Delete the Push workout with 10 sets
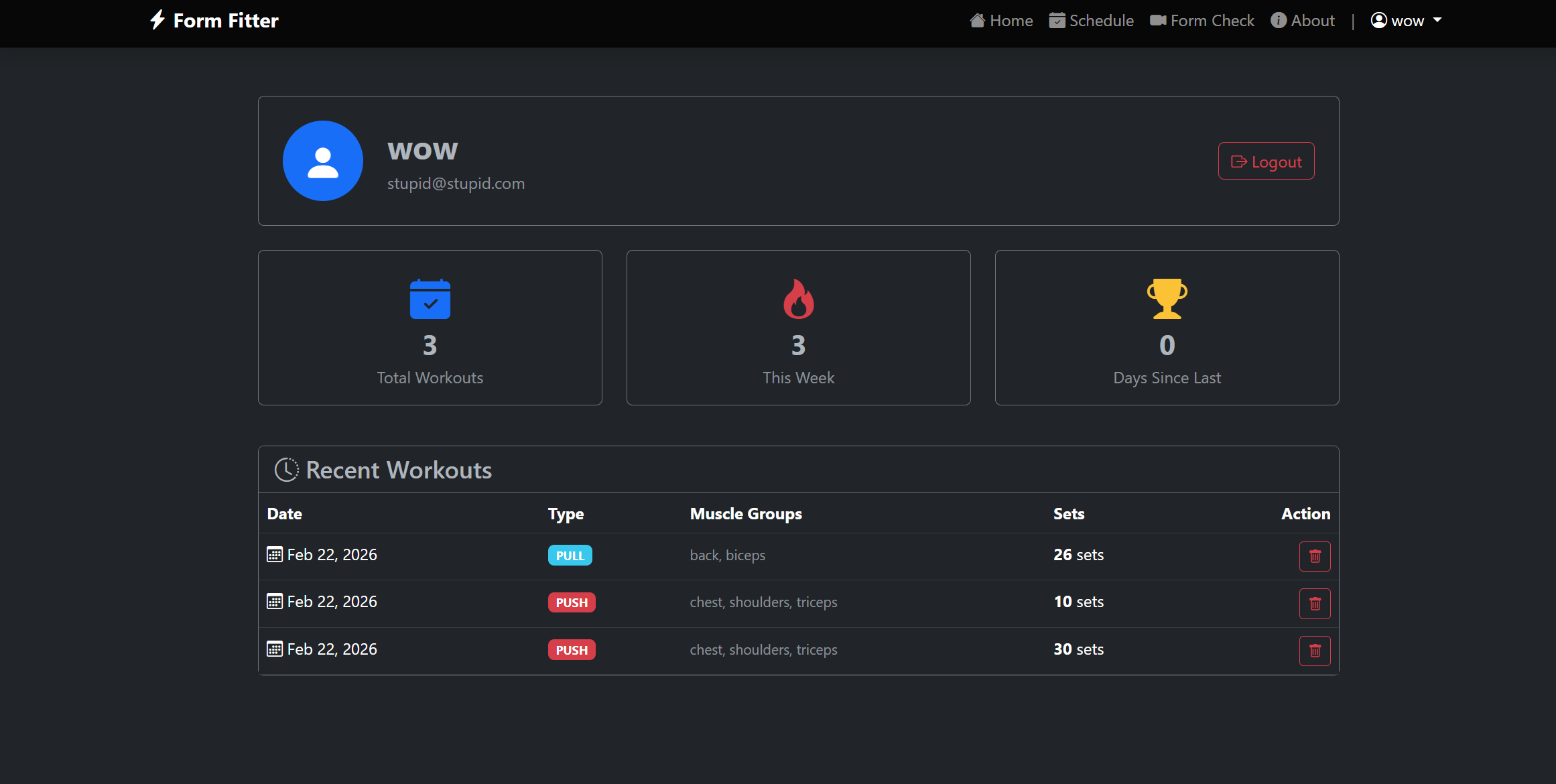 point(1314,603)
